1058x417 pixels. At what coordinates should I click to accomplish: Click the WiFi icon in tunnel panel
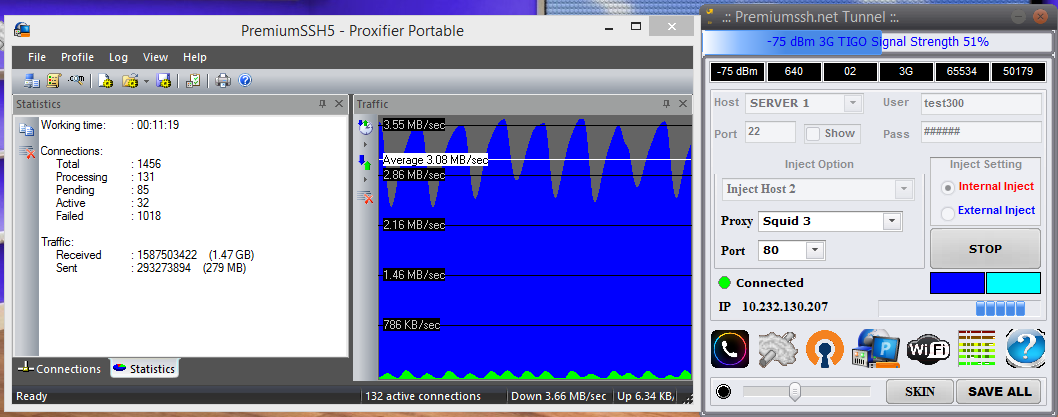click(x=926, y=349)
